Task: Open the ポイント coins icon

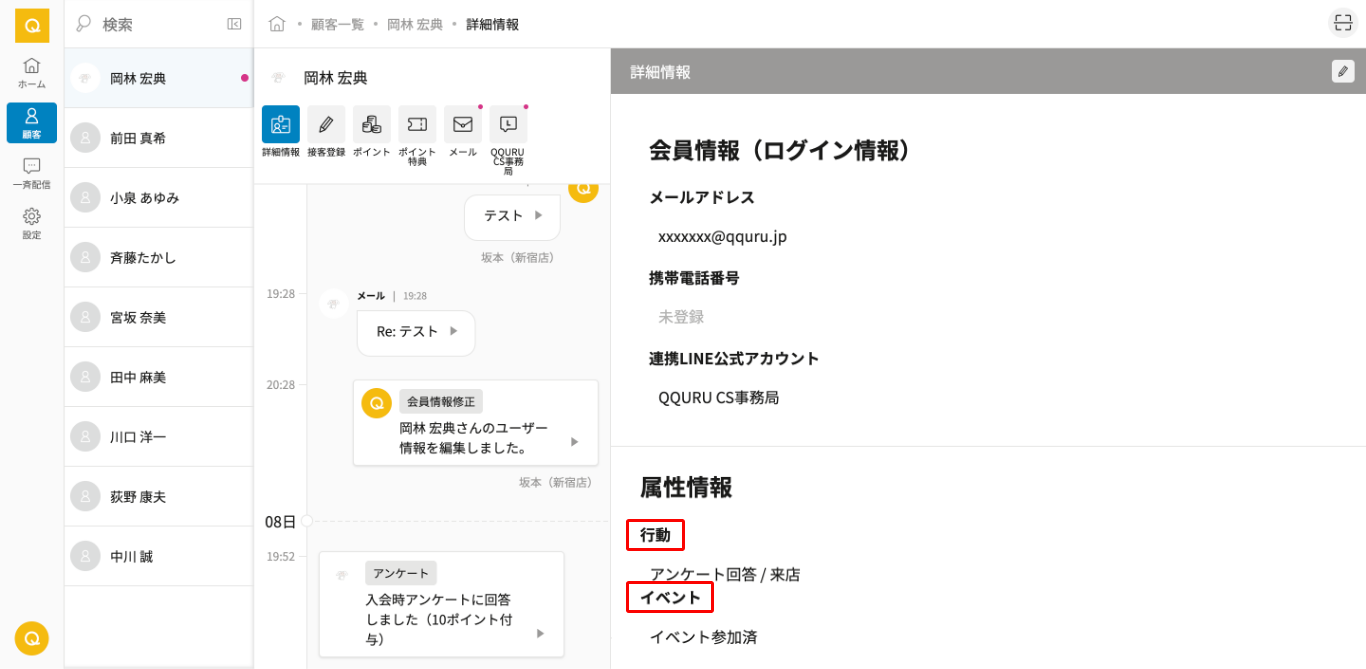Action: (371, 125)
